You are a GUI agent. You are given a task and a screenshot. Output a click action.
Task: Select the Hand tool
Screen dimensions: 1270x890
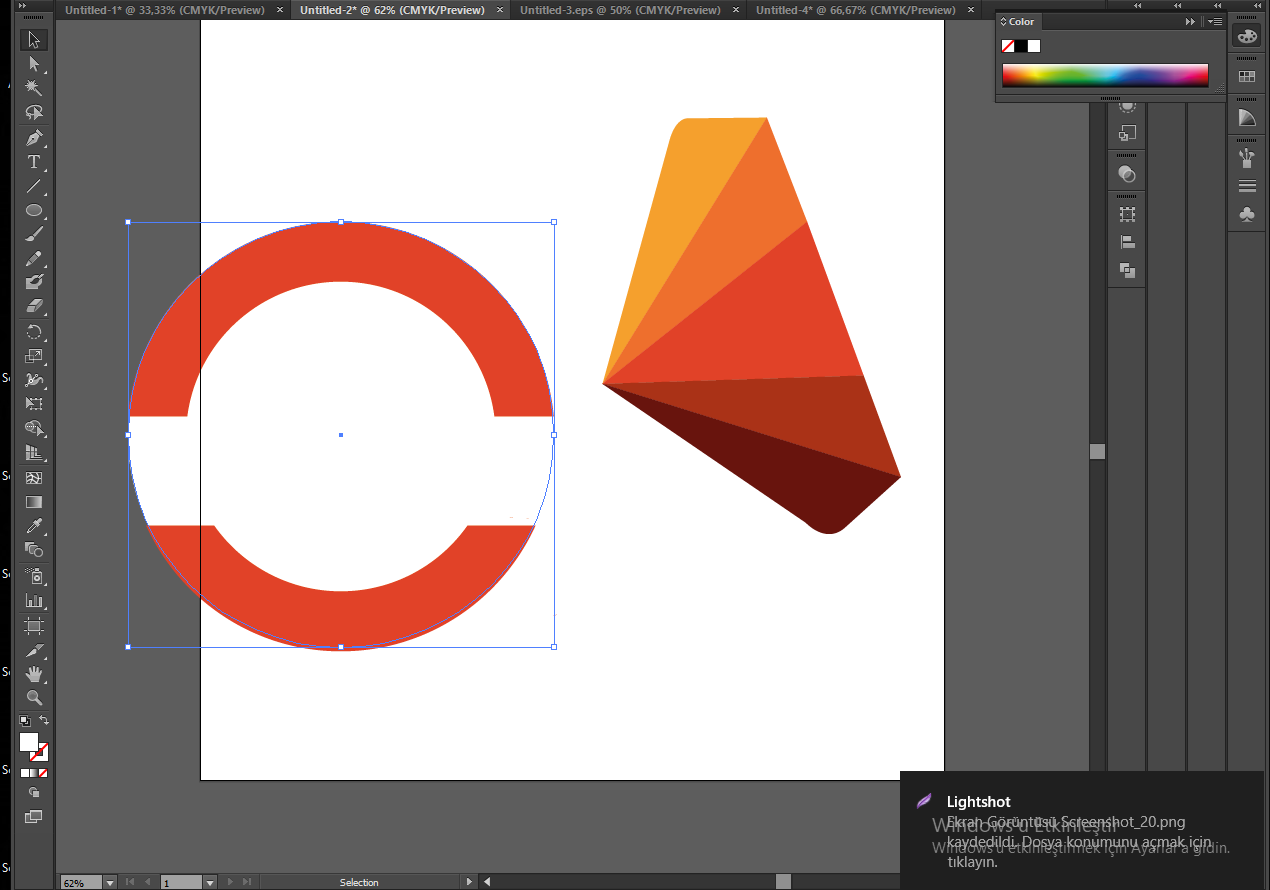[x=34, y=674]
